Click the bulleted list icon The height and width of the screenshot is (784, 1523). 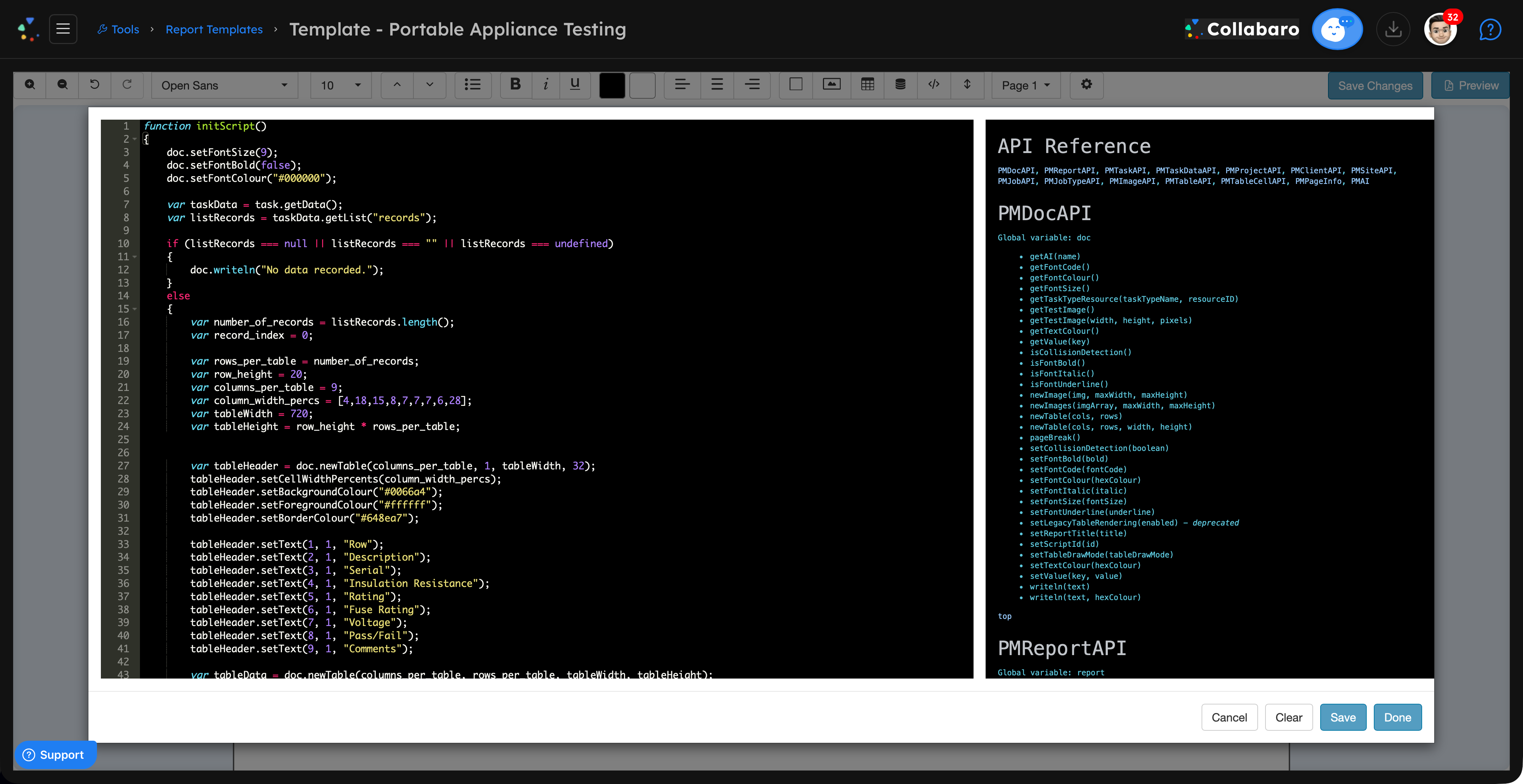473,85
